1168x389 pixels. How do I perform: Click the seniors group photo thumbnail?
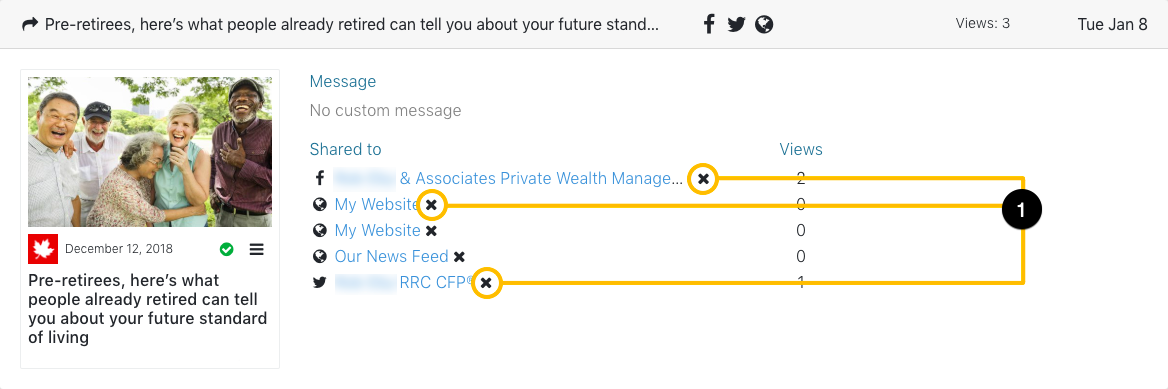point(150,152)
